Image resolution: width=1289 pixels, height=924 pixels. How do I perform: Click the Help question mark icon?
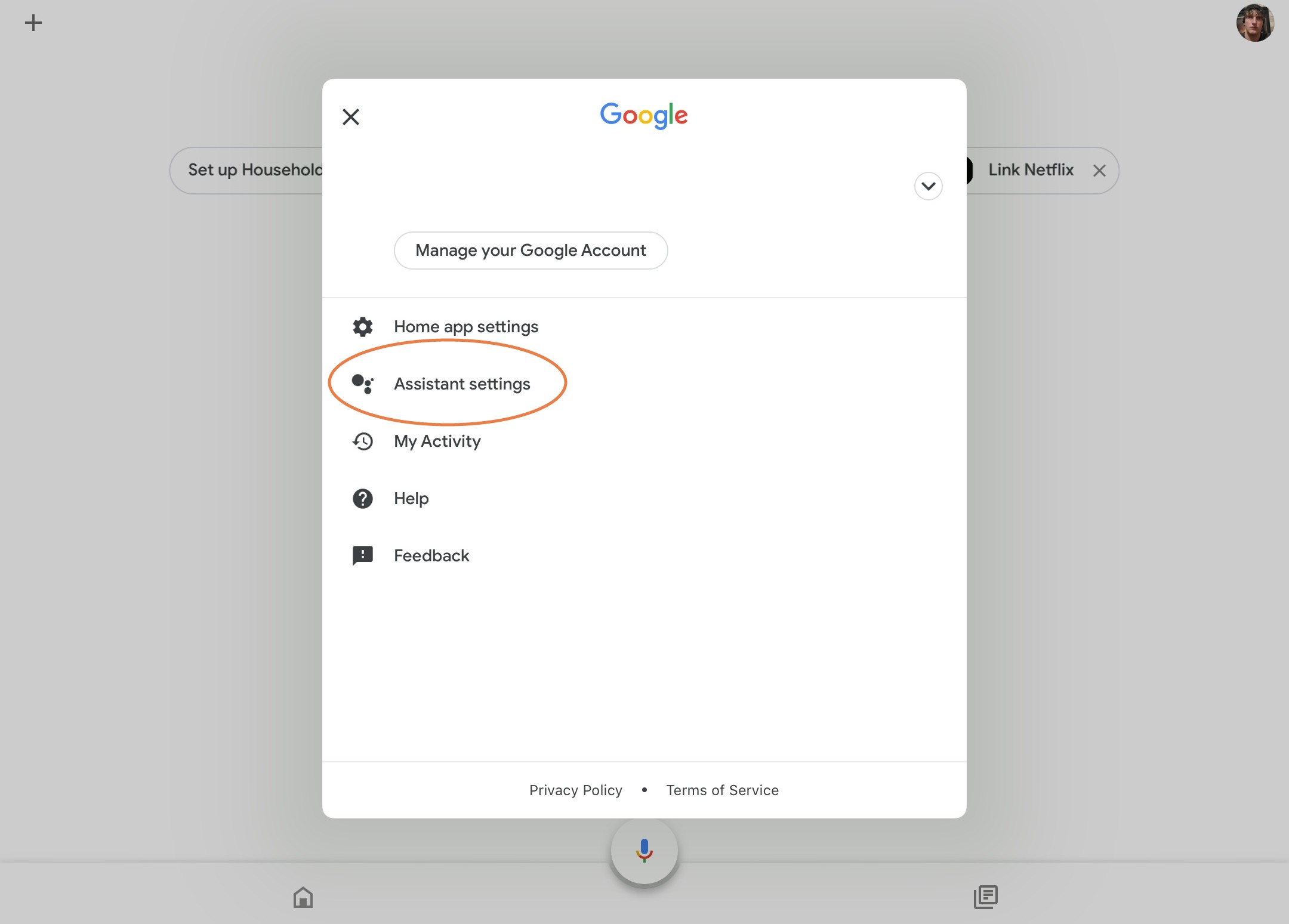click(x=362, y=497)
